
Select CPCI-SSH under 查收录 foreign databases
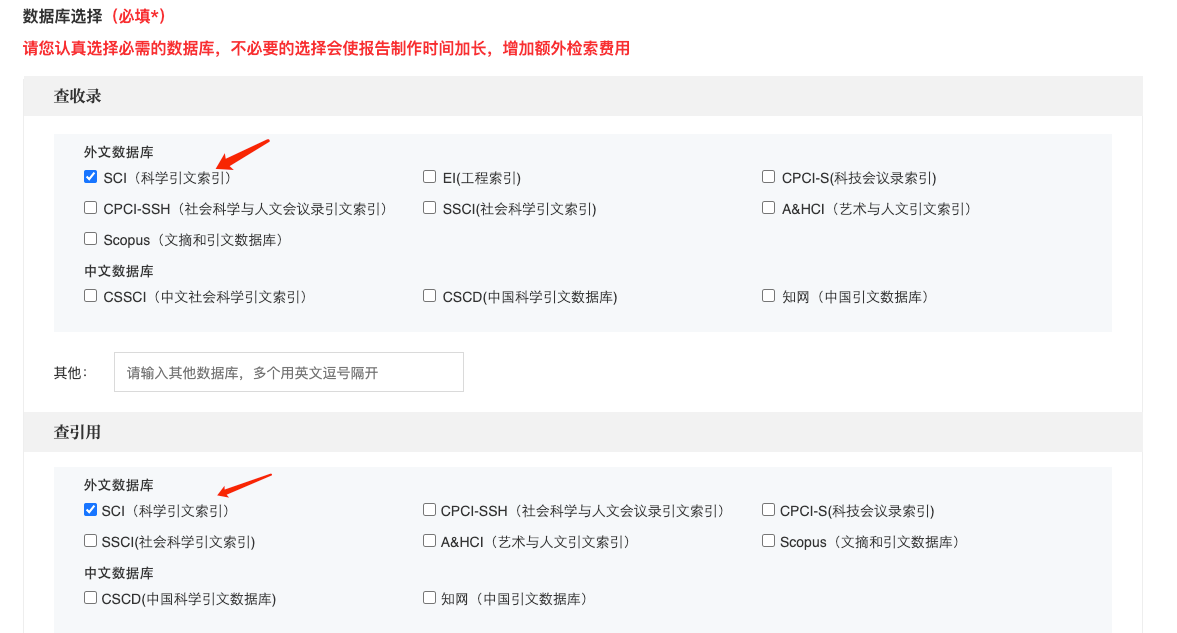click(89, 208)
